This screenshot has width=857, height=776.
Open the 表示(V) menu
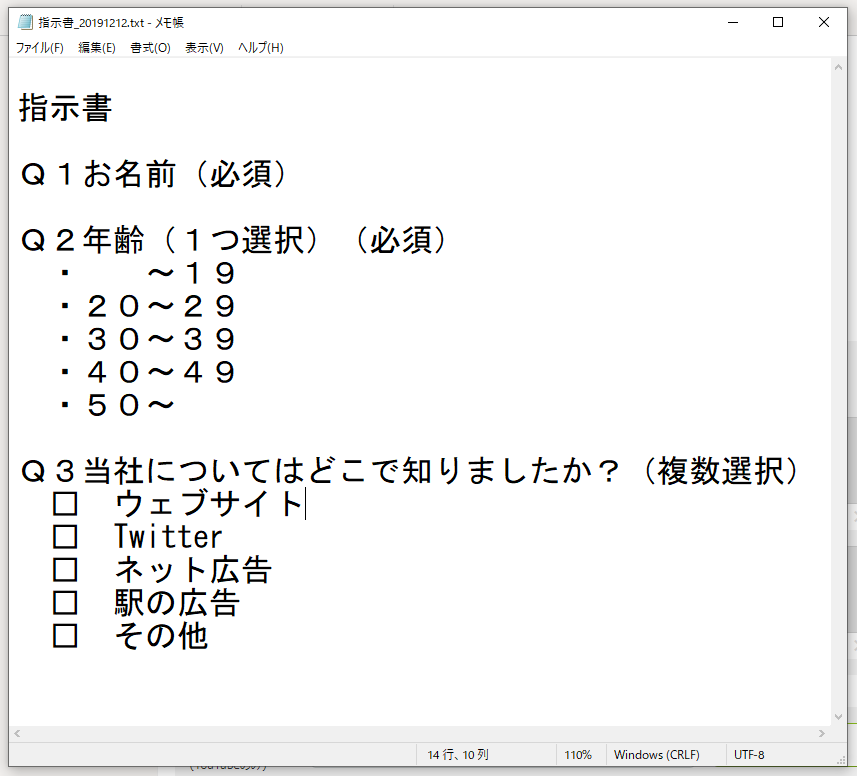[x=204, y=48]
